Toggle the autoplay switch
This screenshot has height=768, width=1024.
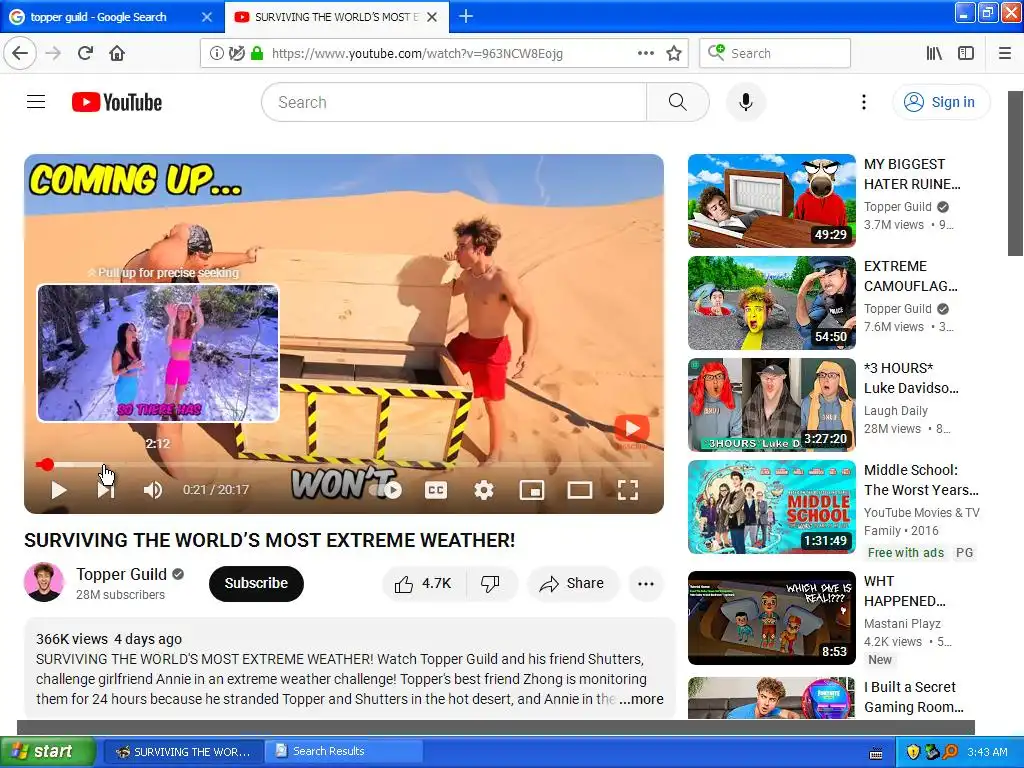[385, 490]
